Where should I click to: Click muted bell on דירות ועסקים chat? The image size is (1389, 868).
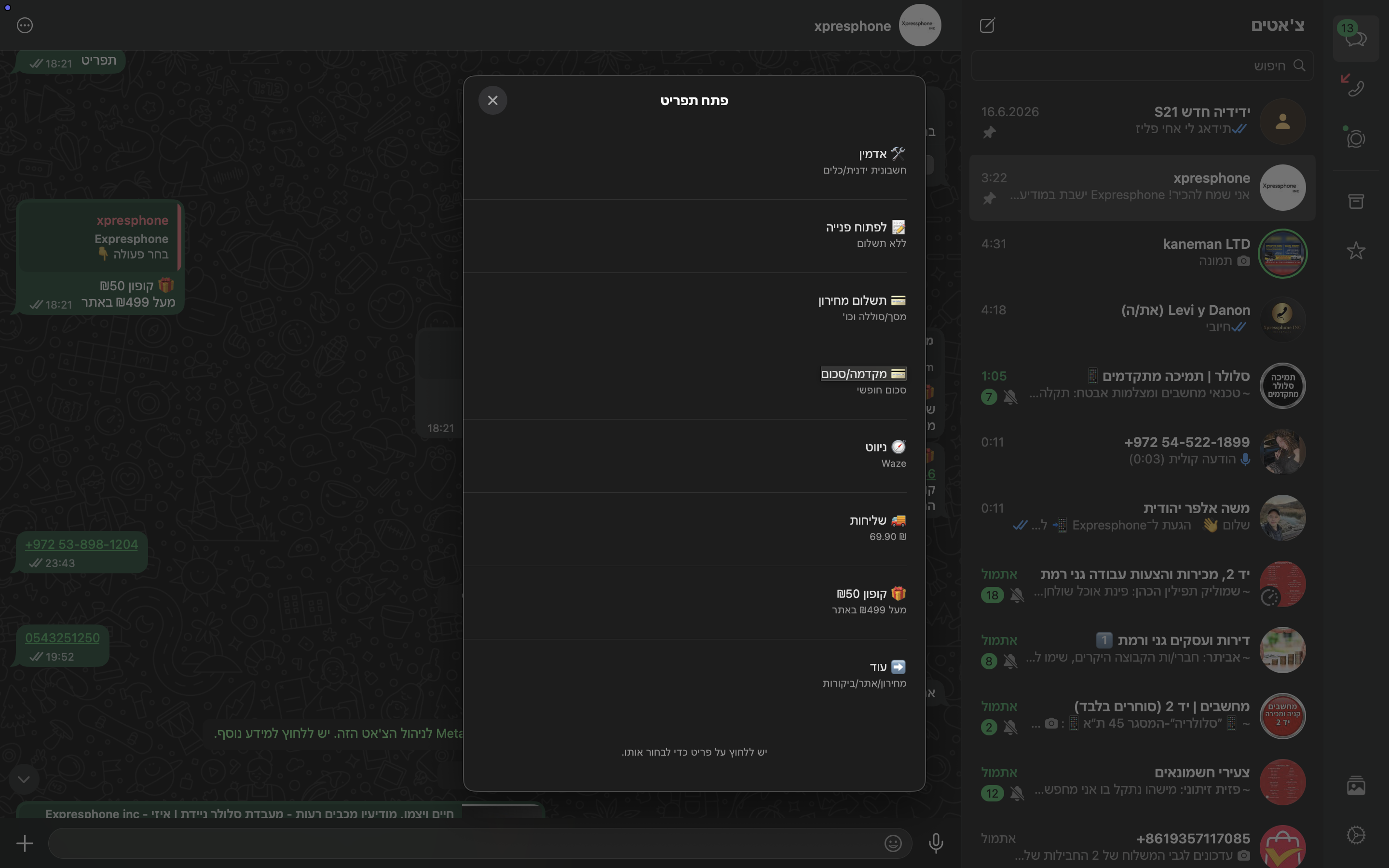(1010, 661)
